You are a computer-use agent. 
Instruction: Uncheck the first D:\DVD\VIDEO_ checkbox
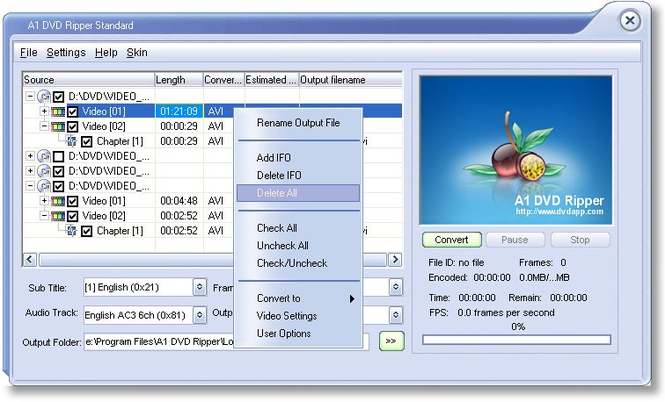coord(59,97)
